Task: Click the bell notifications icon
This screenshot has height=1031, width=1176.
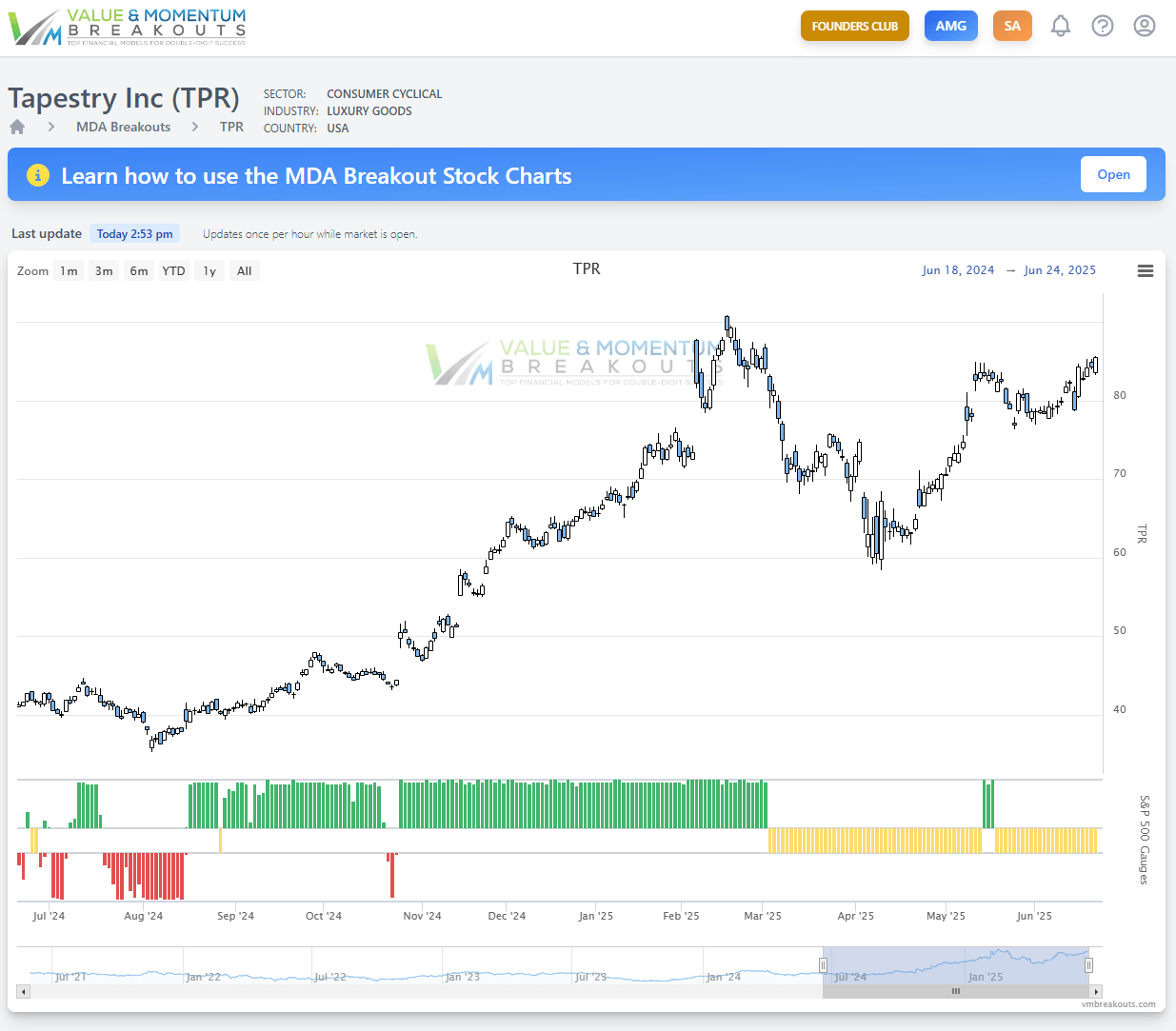Action: pyautogui.click(x=1061, y=26)
